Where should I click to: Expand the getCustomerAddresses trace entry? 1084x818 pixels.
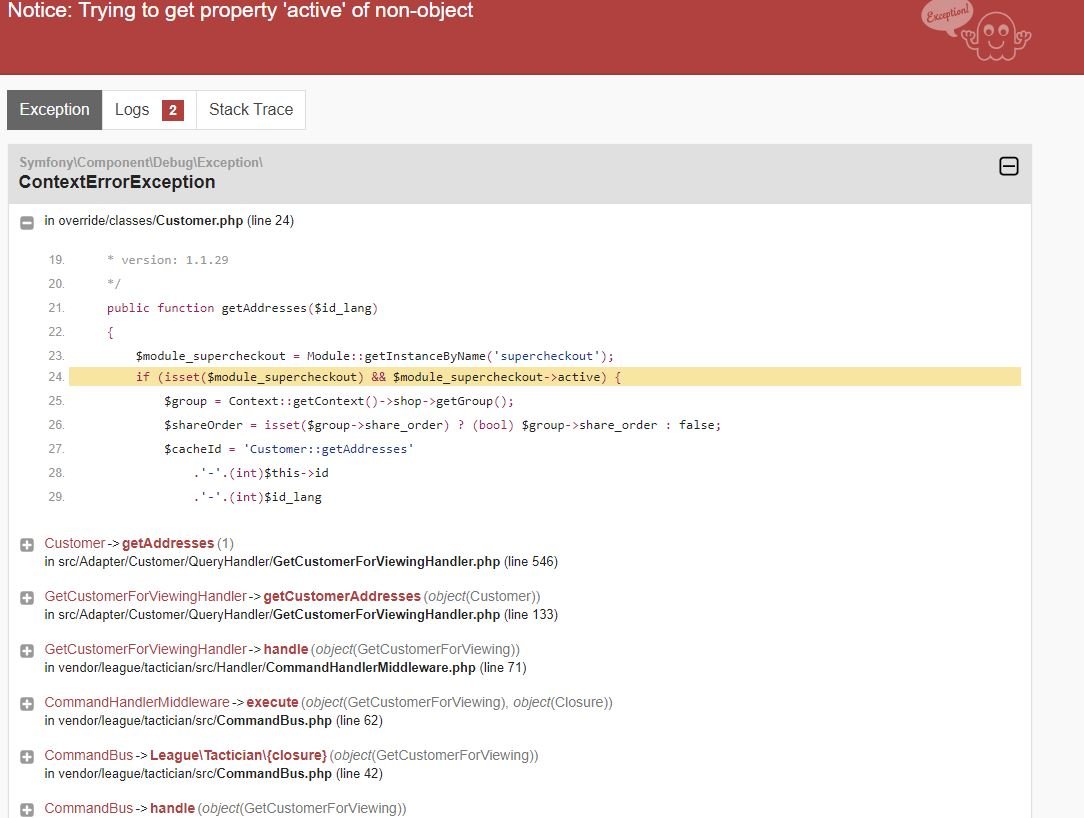27,598
